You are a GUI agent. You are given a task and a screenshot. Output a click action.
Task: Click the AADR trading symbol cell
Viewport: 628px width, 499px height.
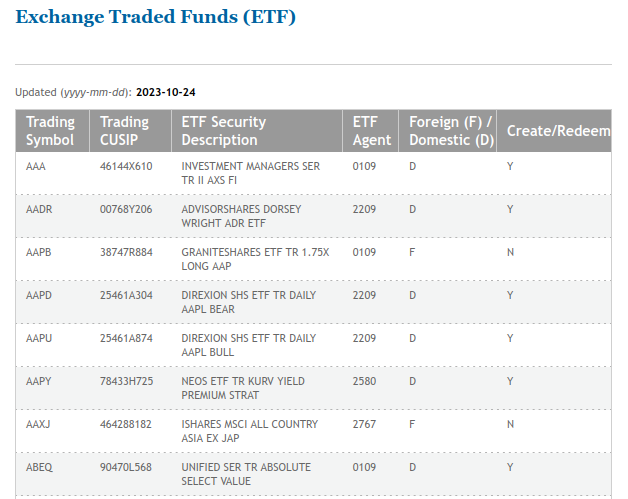click(x=39, y=209)
